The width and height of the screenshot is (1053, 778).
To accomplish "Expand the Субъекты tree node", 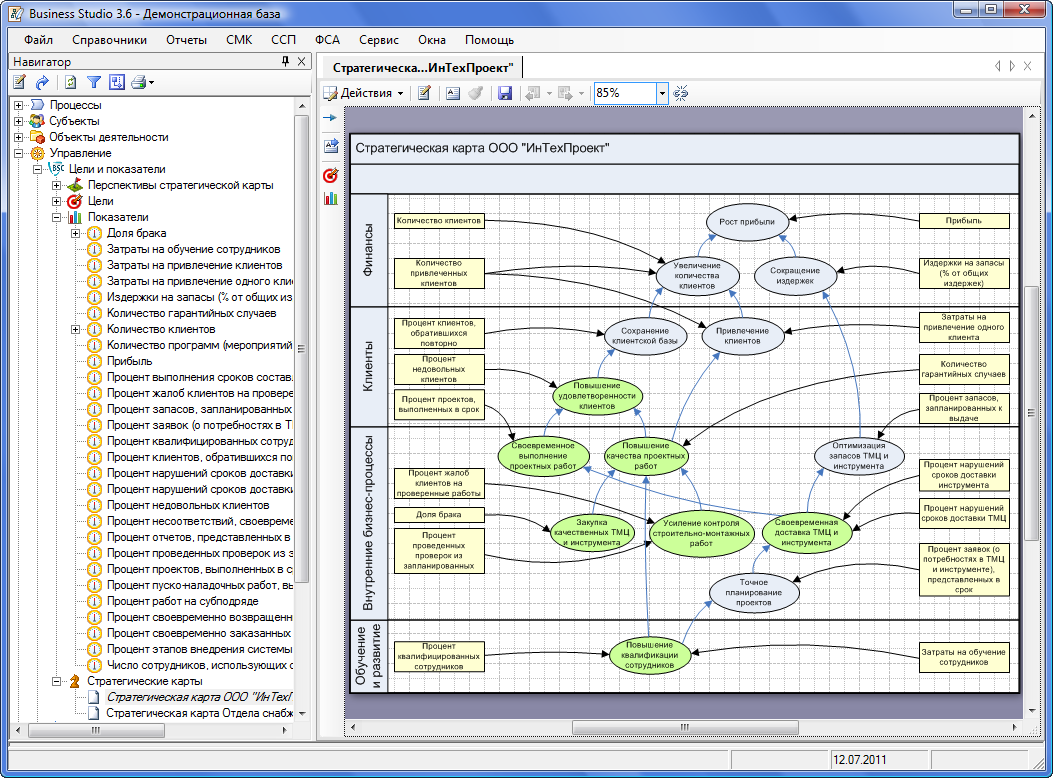I will pyautogui.click(x=19, y=121).
